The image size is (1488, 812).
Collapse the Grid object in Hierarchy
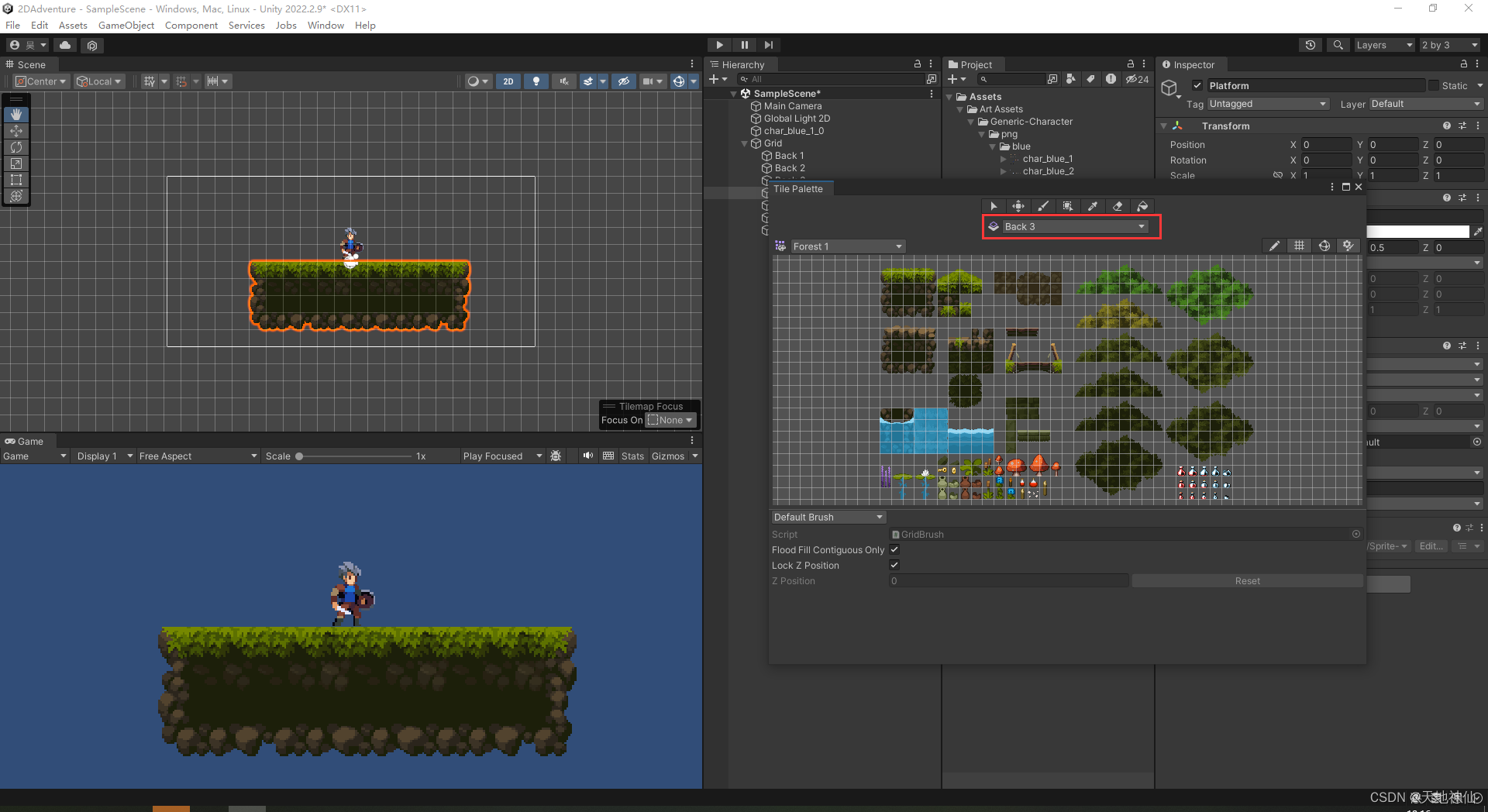point(745,143)
